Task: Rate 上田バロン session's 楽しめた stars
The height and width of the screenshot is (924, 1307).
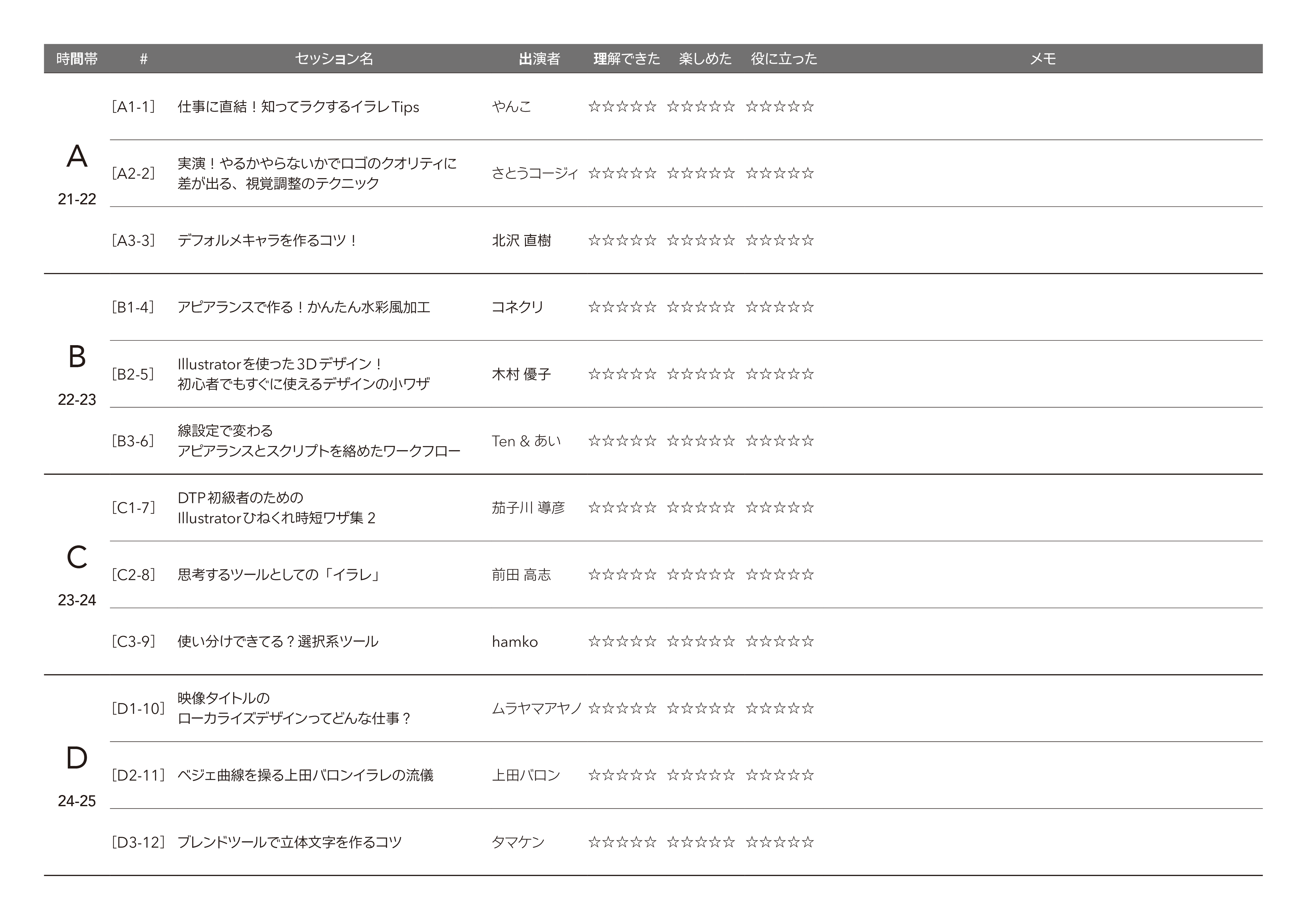Action: click(701, 775)
